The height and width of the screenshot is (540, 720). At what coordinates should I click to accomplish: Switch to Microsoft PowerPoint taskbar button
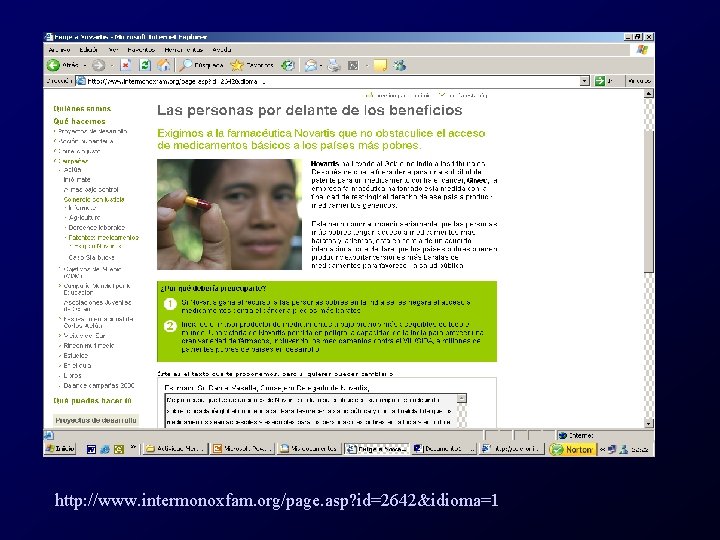242,449
